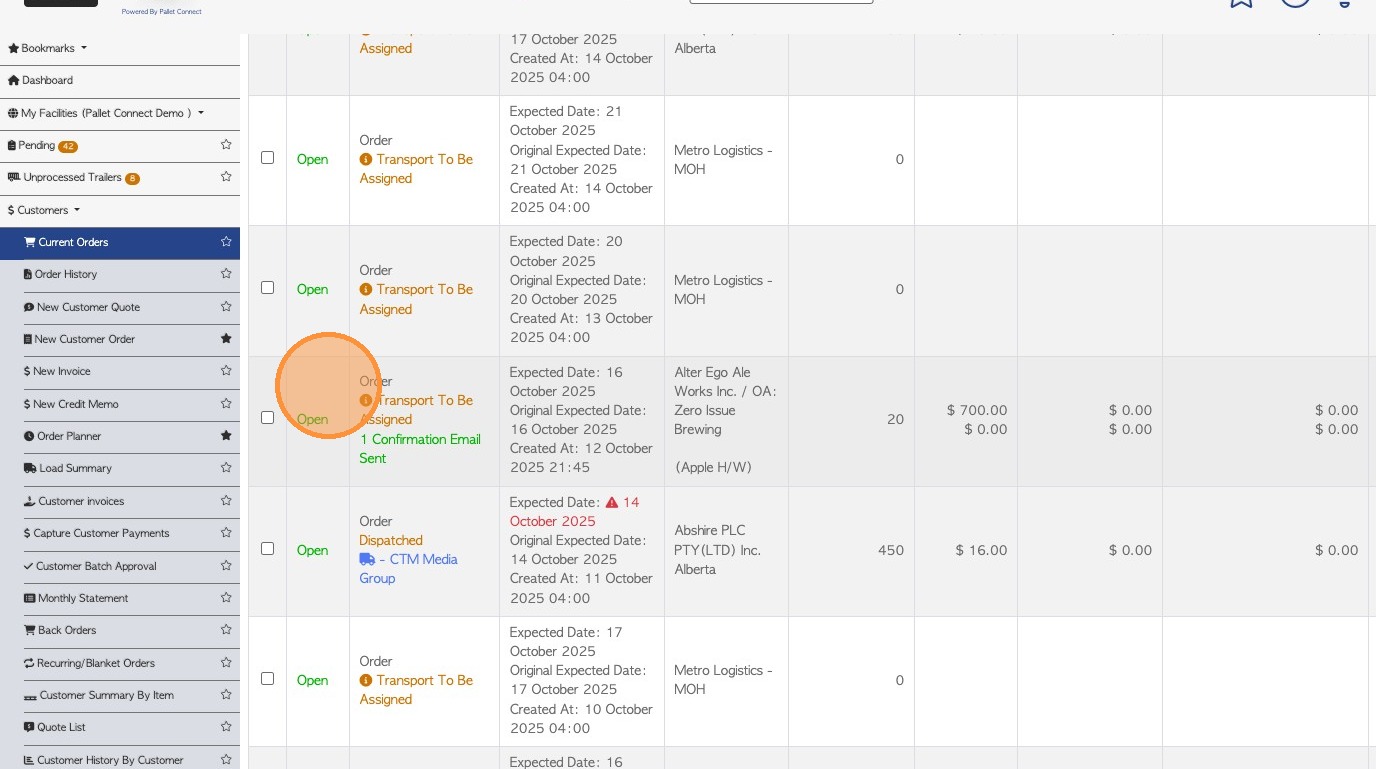Screen dimensions: 1376x769
Task: Click the truck icon beside CTM Media Group
Action: tap(367, 559)
